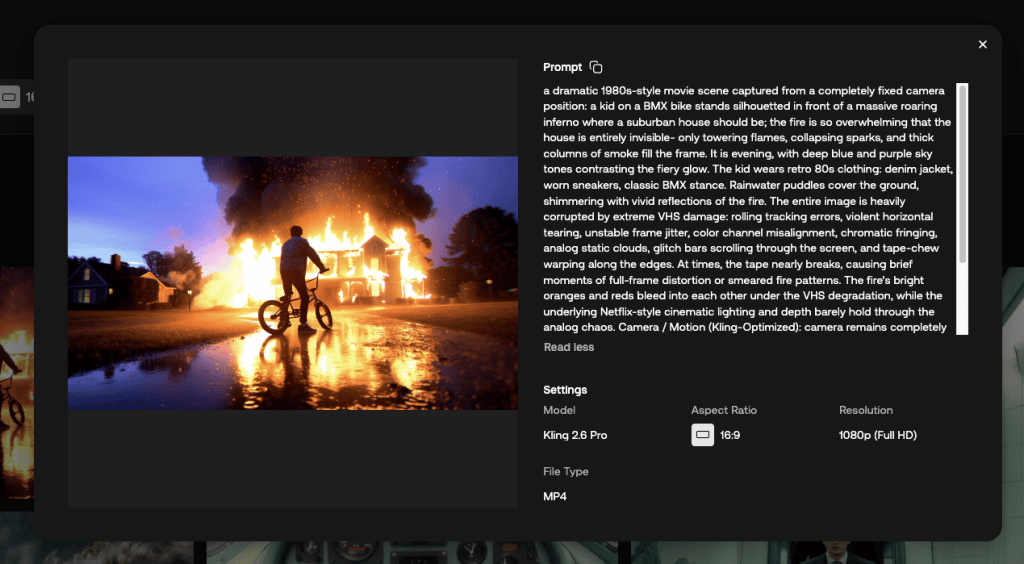Select the cockpit gauges thumbnail at bottom
Image resolution: width=1024 pixels, height=564 pixels.
(420, 552)
